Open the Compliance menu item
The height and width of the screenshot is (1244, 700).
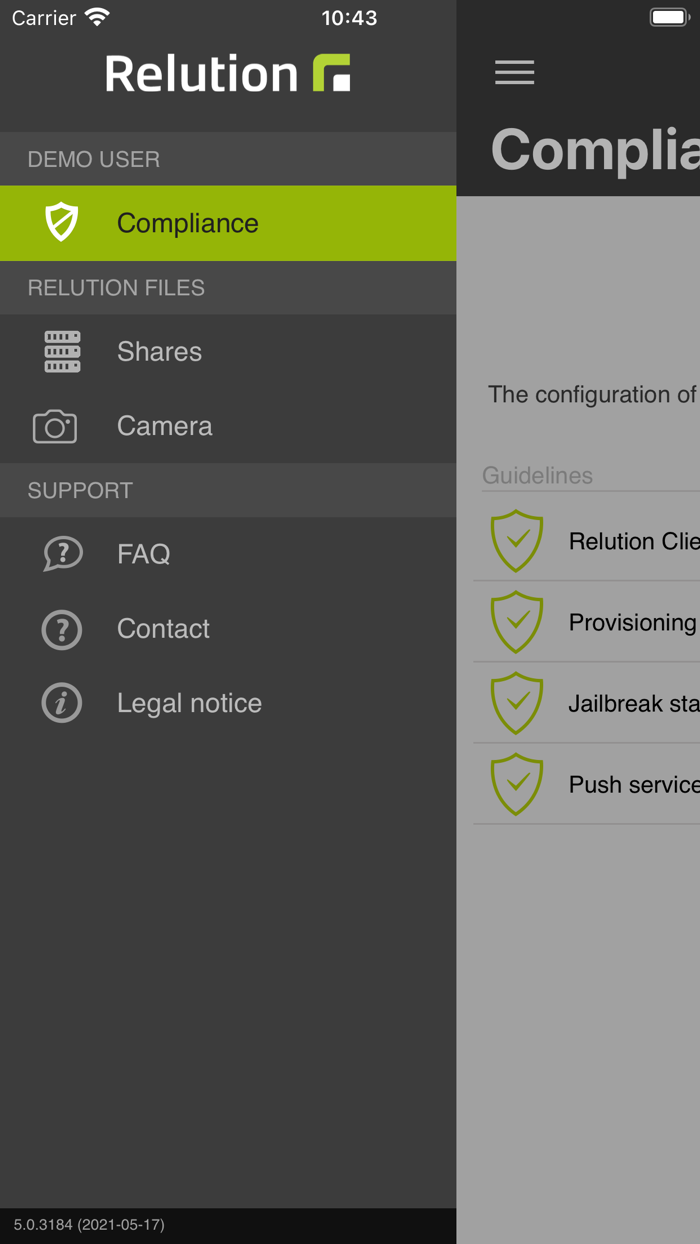pyautogui.click(x=228, y=223)
